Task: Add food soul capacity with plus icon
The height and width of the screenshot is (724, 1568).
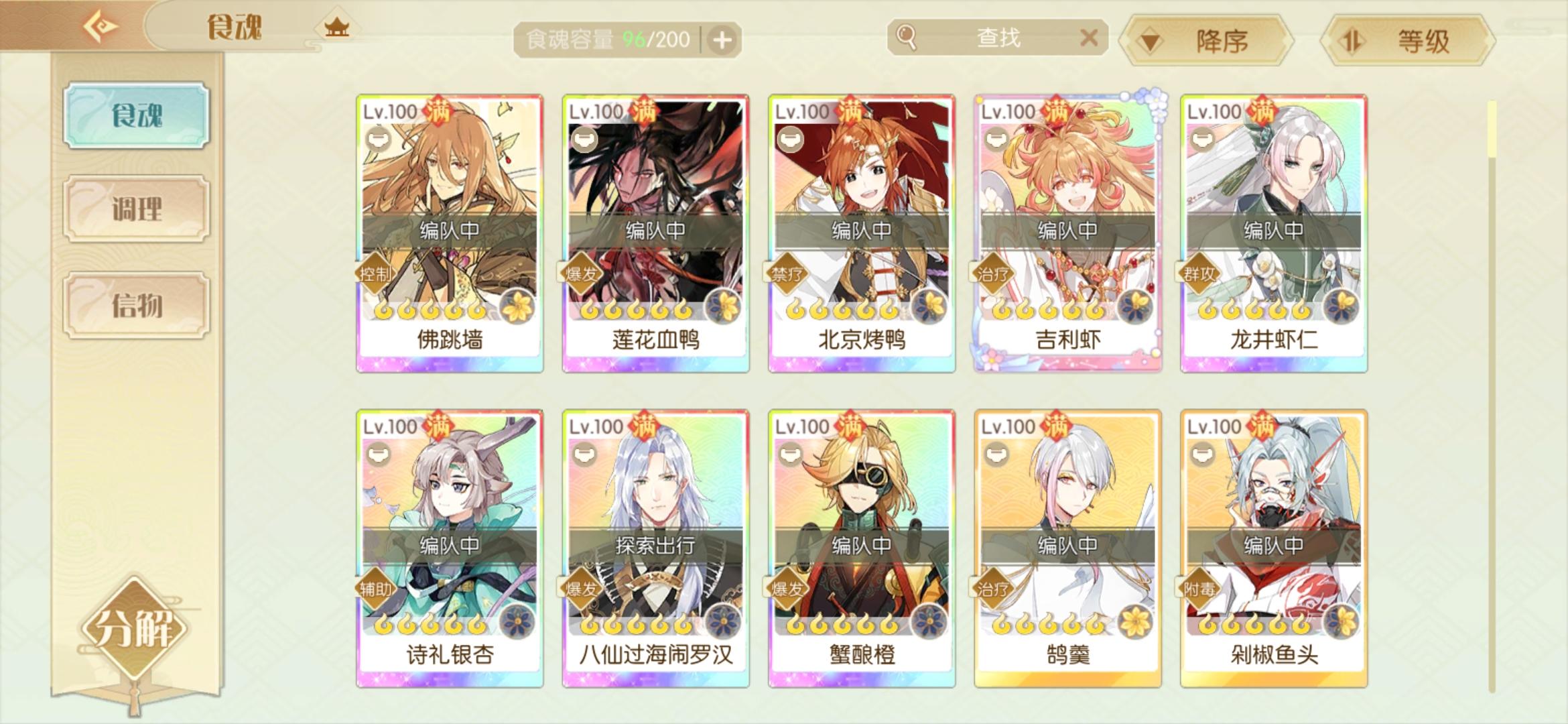Action: coord(722,40)
